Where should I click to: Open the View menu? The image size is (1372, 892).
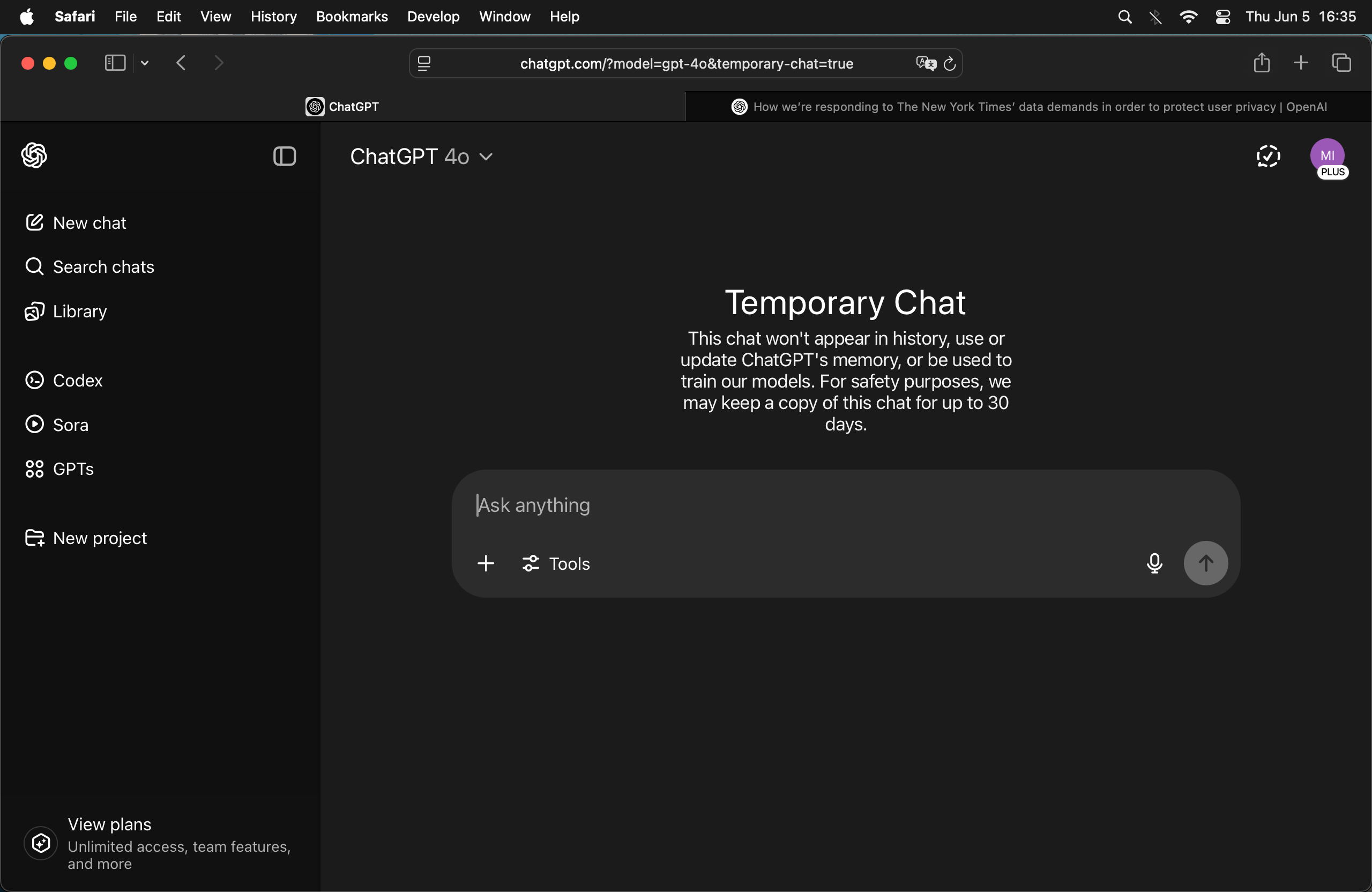[215, 17]
